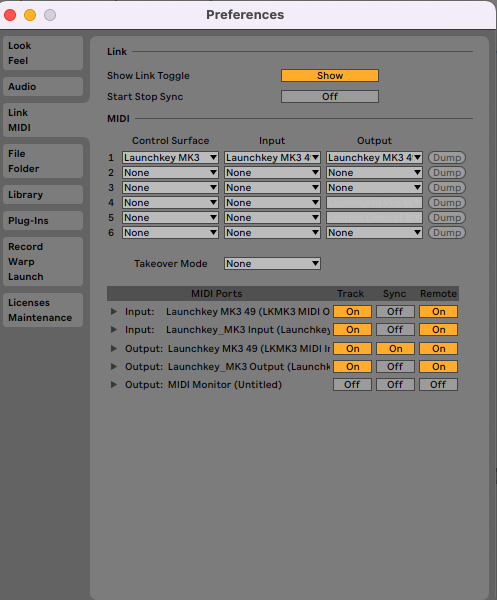Screen dimensions: 497x600
Task: Open Control Surface dropdown for row 1
Action: (170, 158)
